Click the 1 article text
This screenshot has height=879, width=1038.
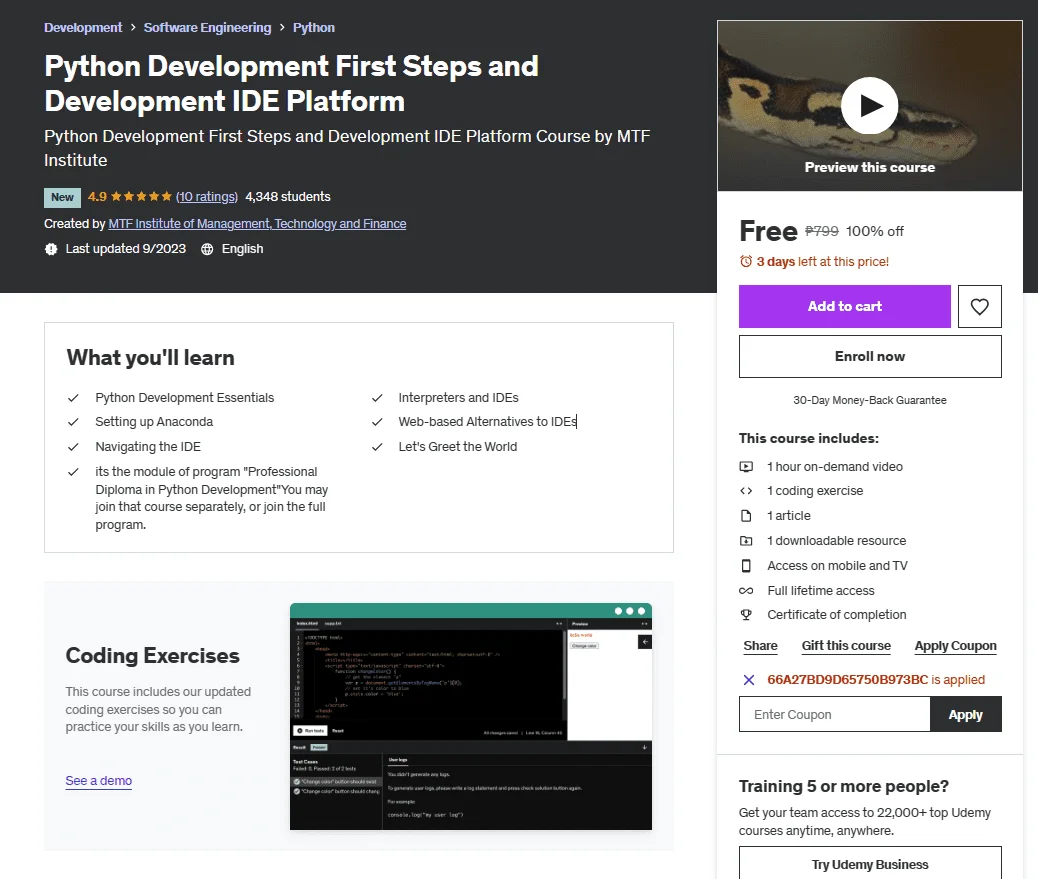[788, 516]
